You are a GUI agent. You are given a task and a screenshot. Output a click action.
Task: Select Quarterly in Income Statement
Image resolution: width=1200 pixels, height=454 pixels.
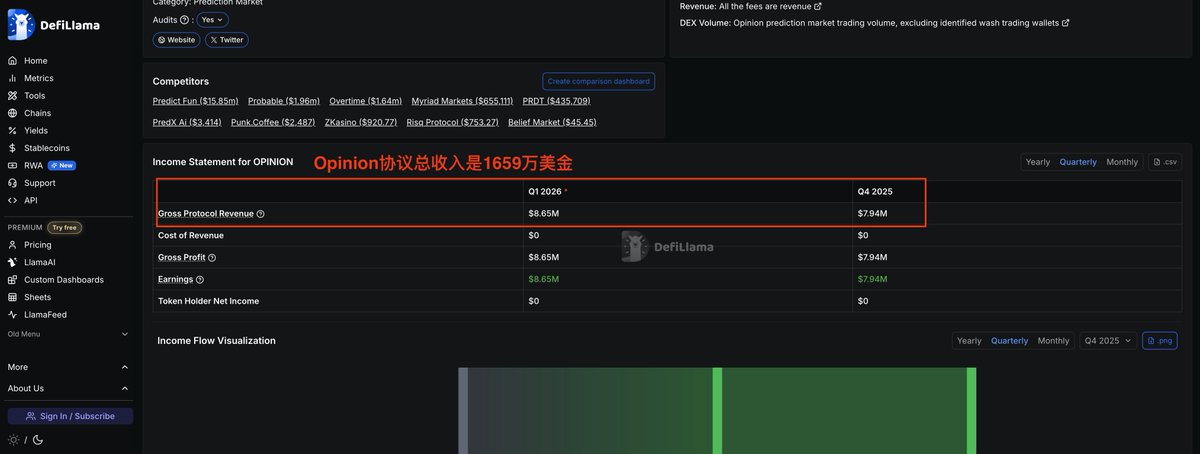coord(1078,162)
